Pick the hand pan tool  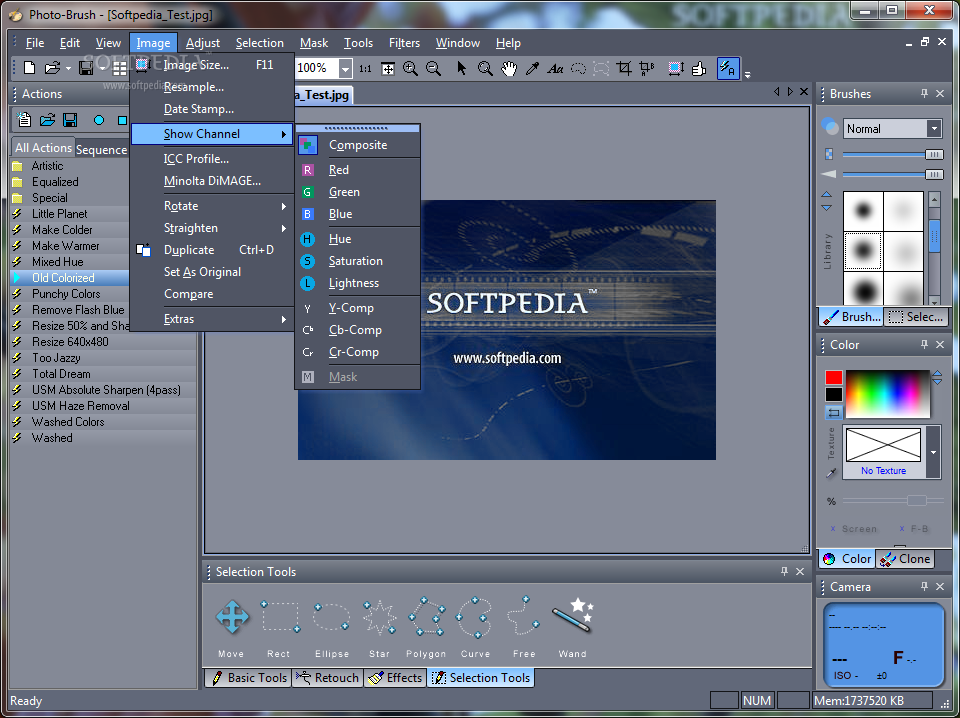(x=509, y=69)
